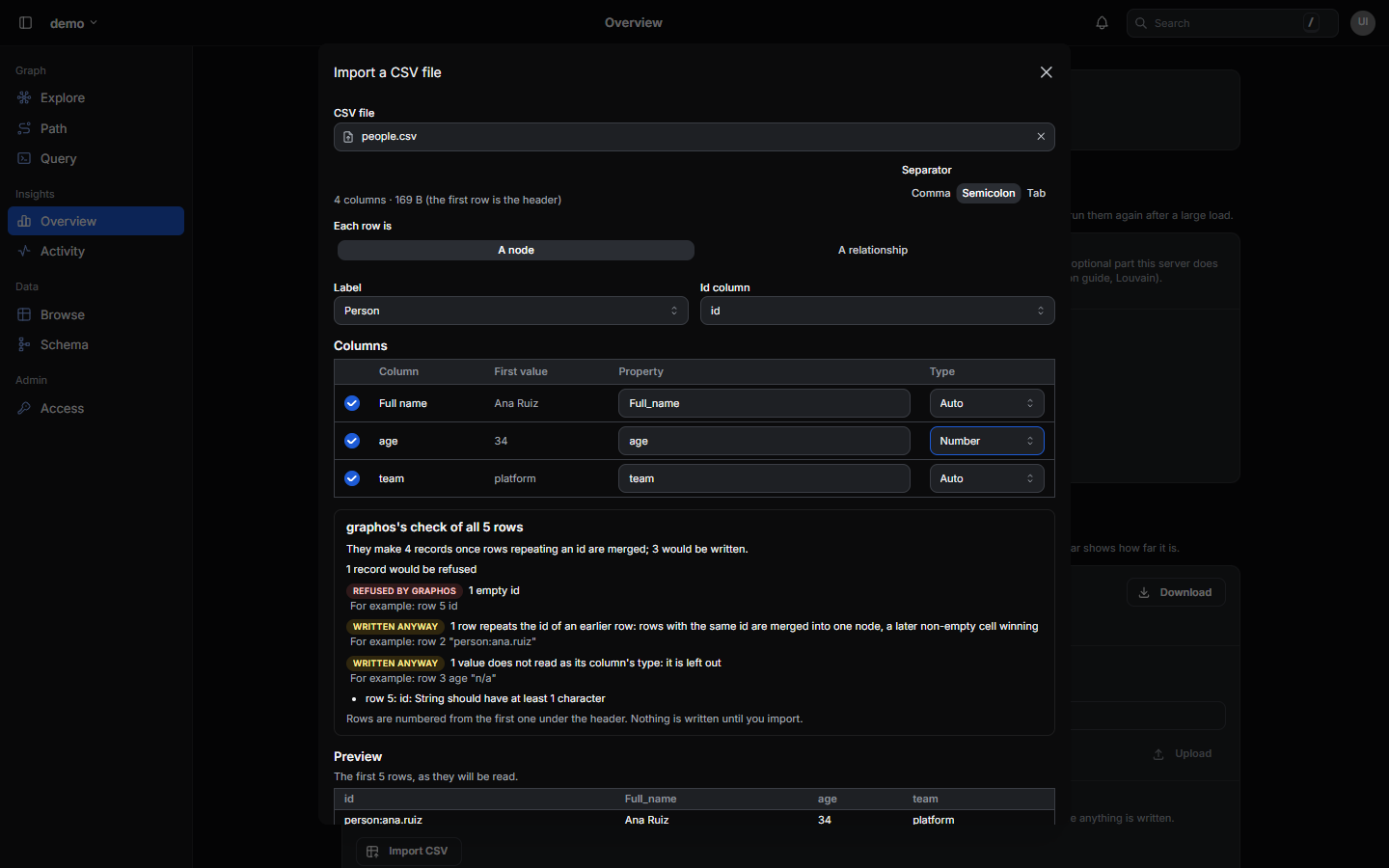Toggle the sidebar panel icon

tap(26, 23)
